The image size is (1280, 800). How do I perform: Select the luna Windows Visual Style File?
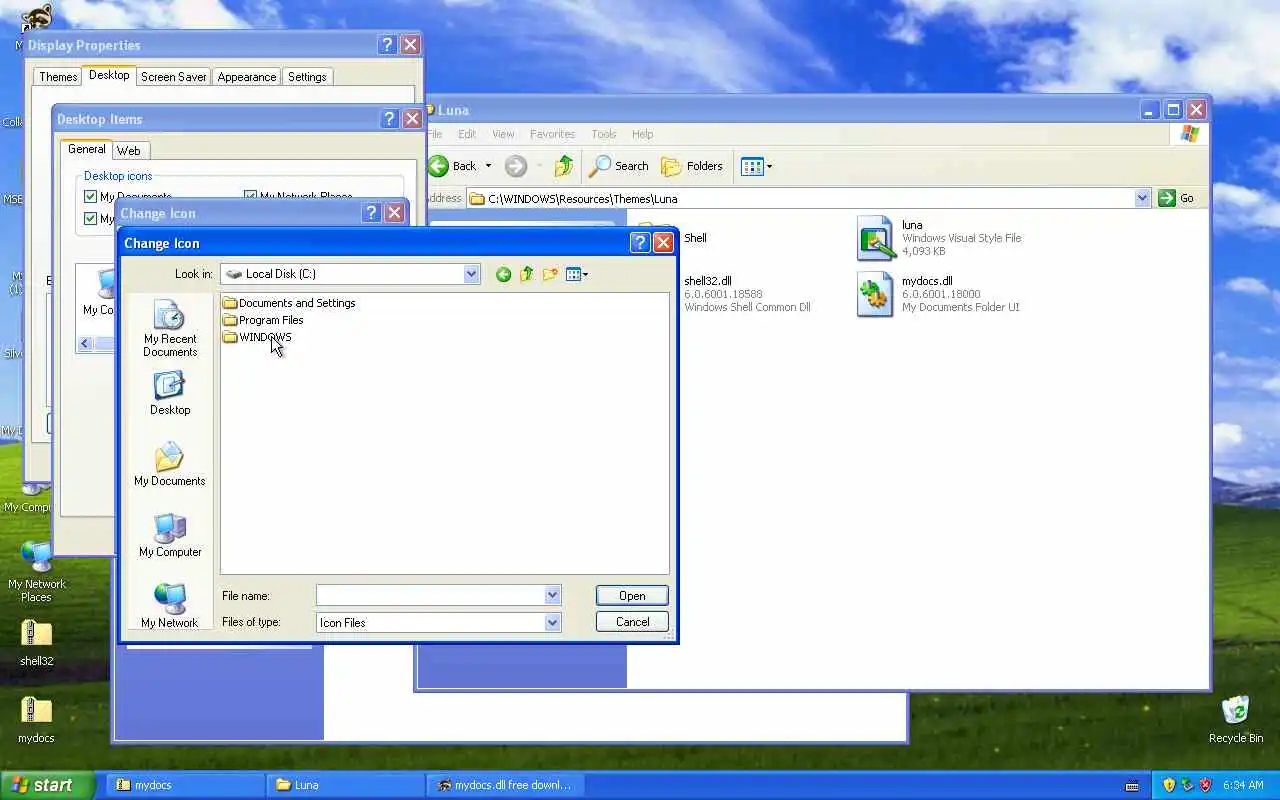[x=940, y=238]
